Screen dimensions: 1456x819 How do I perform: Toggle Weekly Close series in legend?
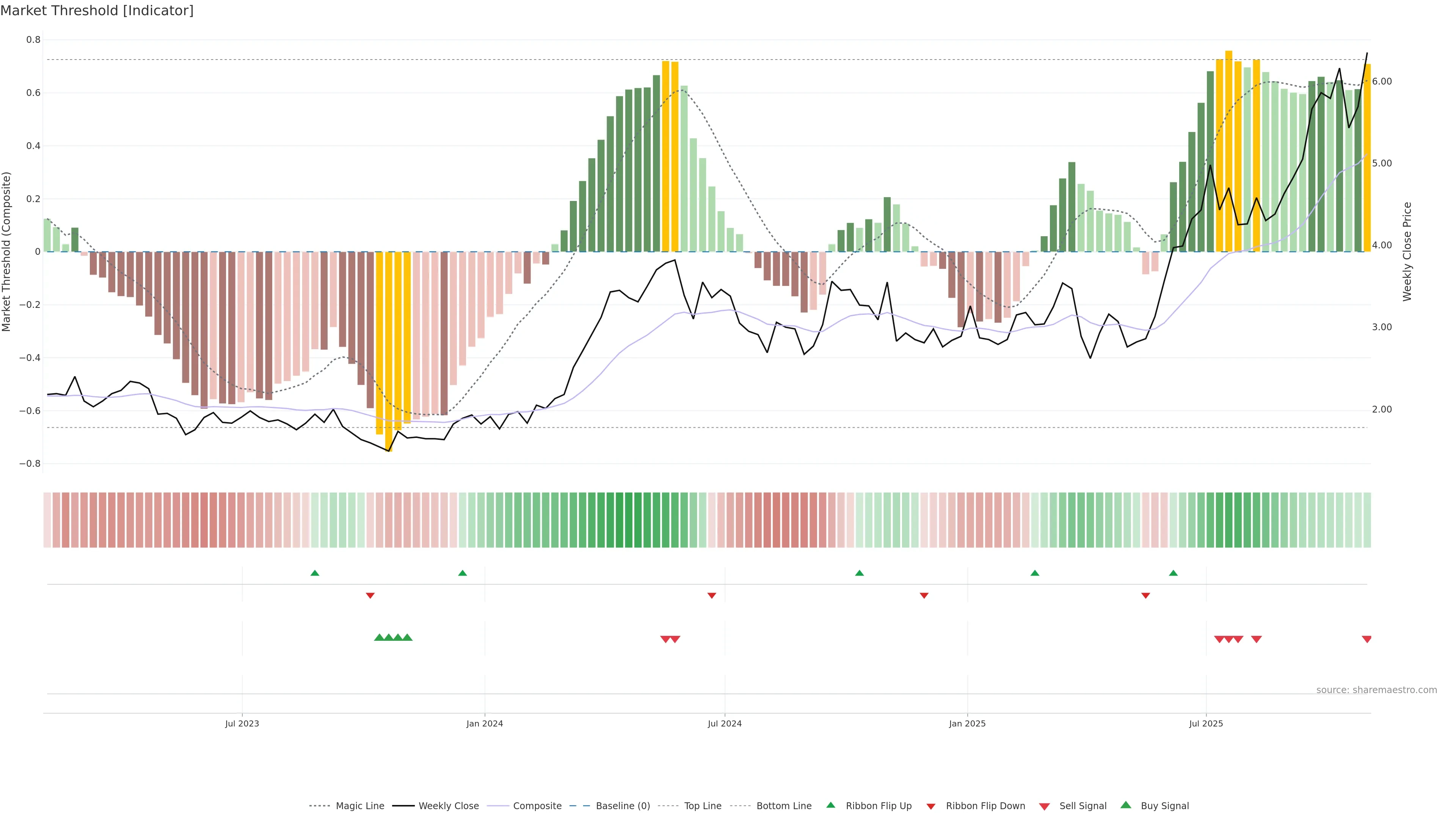coord(448,805)
